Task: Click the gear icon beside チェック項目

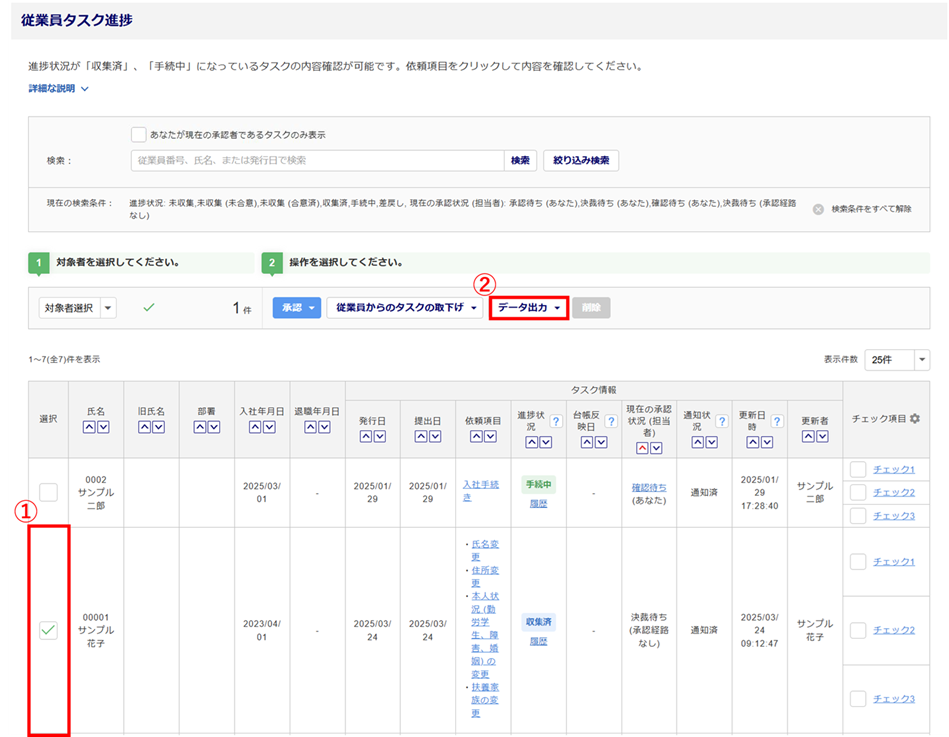Action: tap(913, 419)
